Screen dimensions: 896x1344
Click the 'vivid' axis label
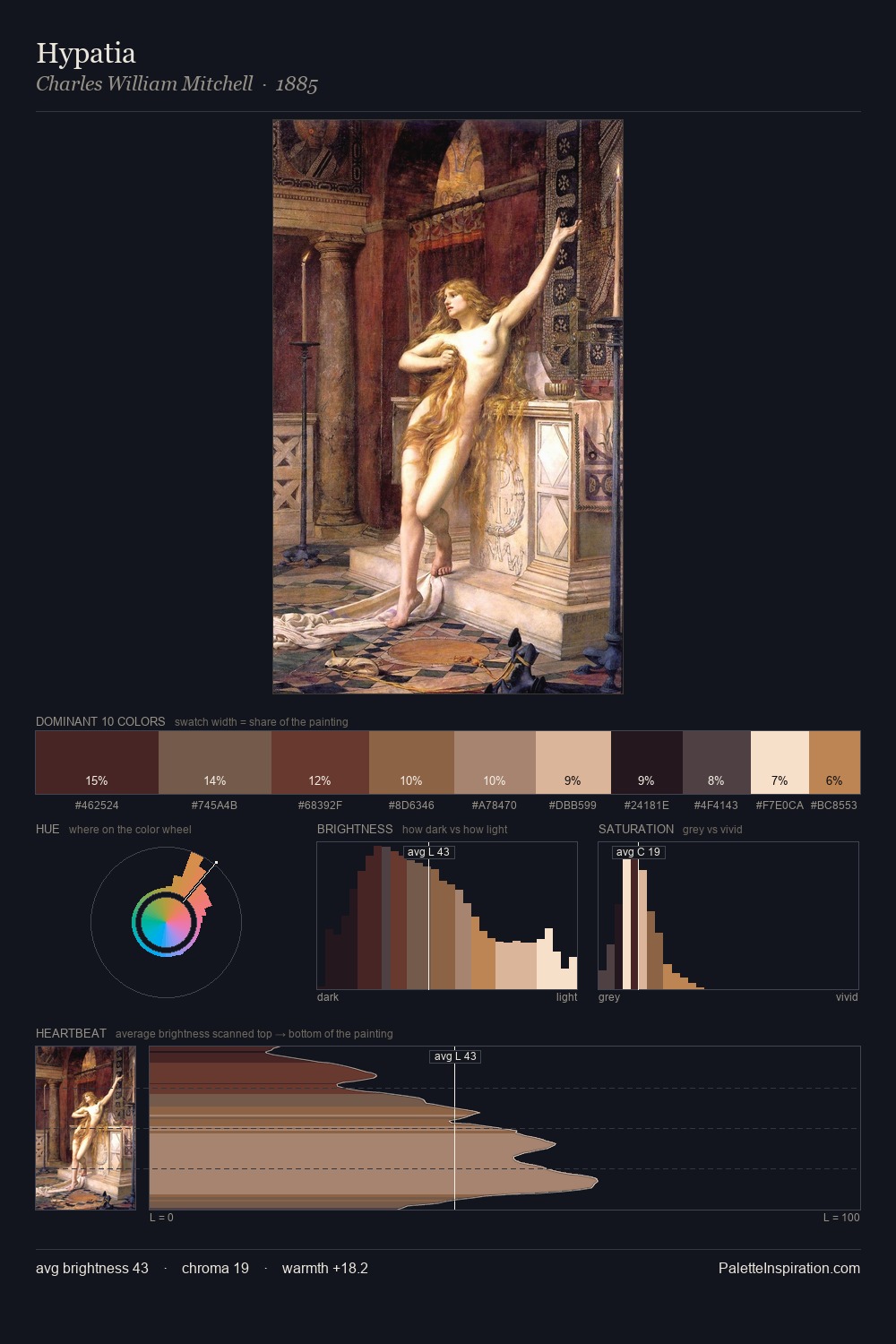(x=847, y=997)
